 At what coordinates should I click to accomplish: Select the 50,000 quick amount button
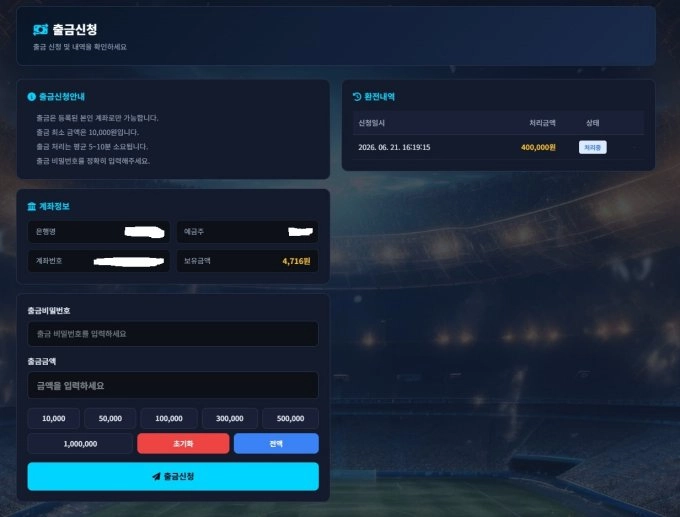pyautogui.click(x=110, y=419)
